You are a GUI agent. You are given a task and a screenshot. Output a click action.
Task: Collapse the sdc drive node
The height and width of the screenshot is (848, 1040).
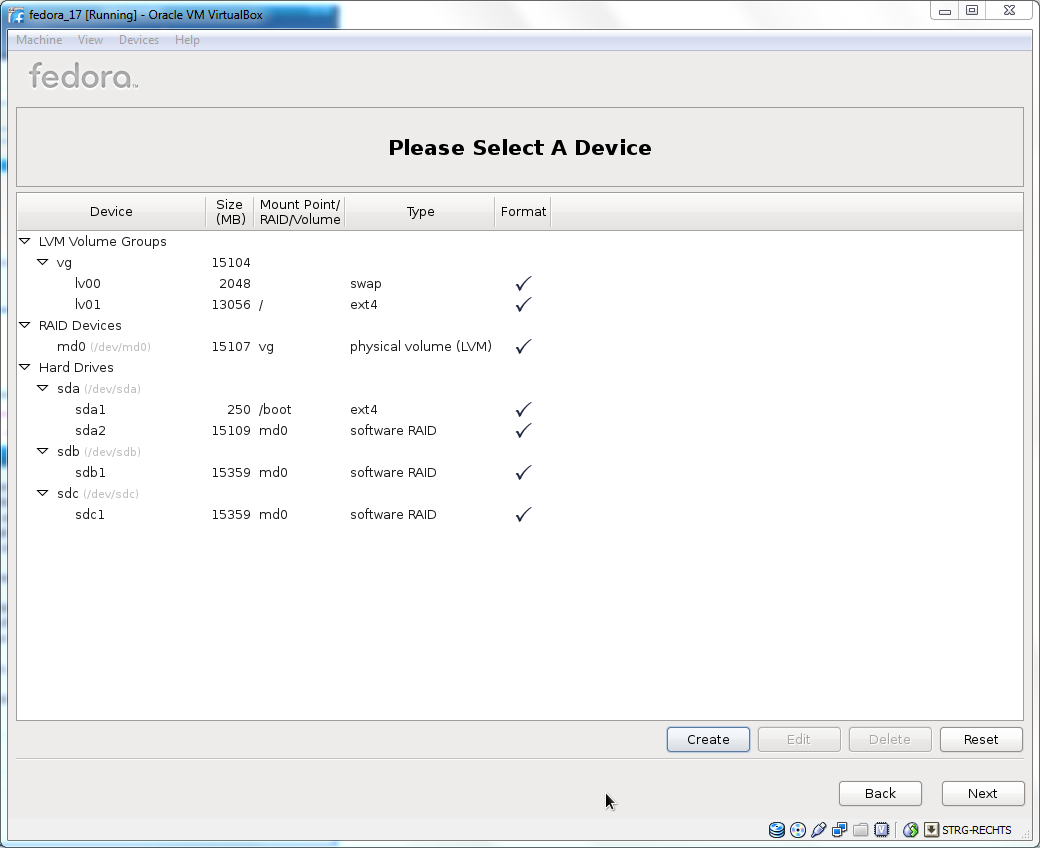click(43, 493)
